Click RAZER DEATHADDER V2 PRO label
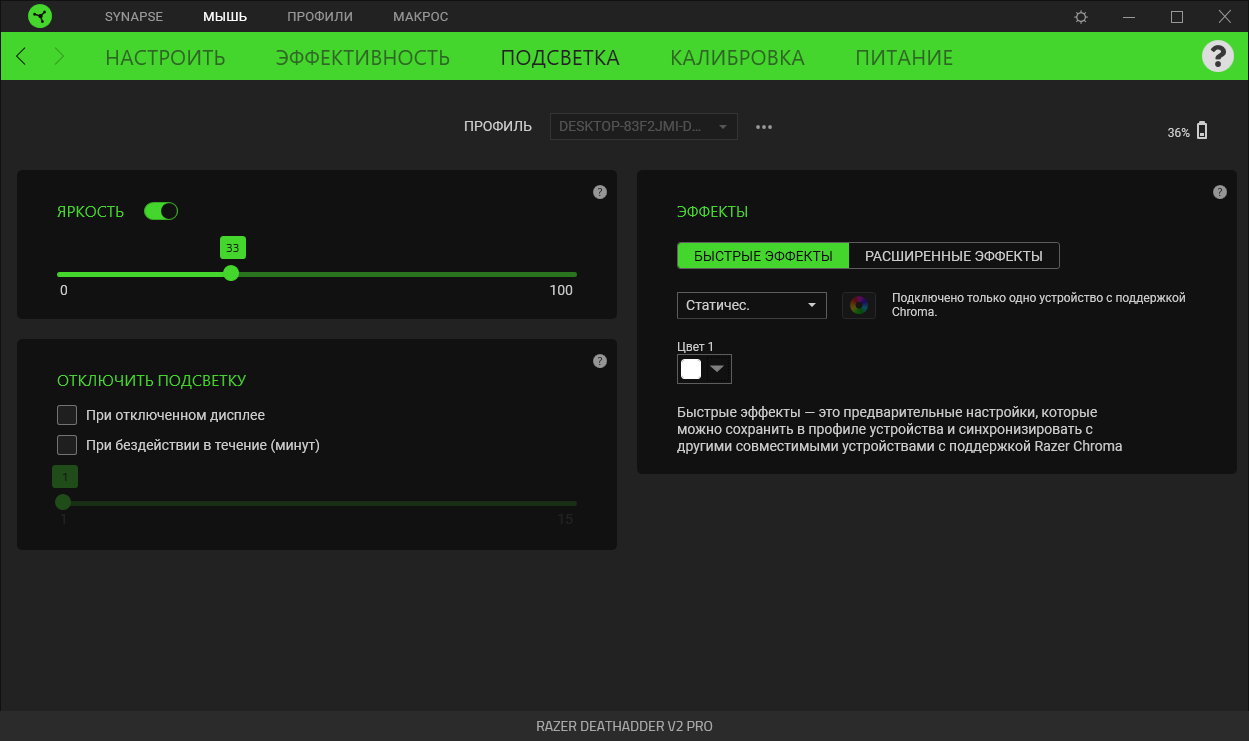1249x741 pixels. tap(624, 726)
